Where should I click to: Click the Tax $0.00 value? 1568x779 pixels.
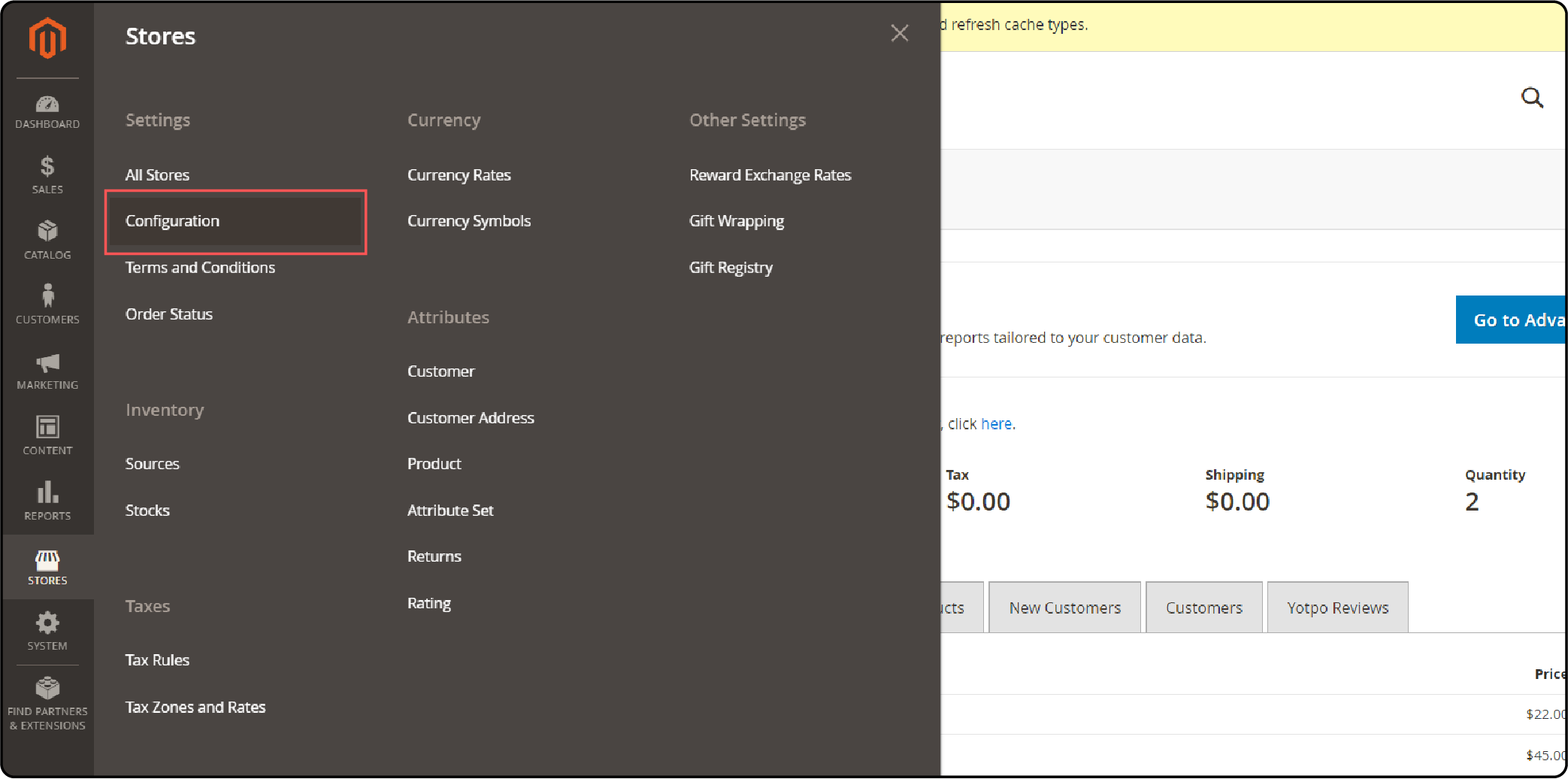(978, 502)
